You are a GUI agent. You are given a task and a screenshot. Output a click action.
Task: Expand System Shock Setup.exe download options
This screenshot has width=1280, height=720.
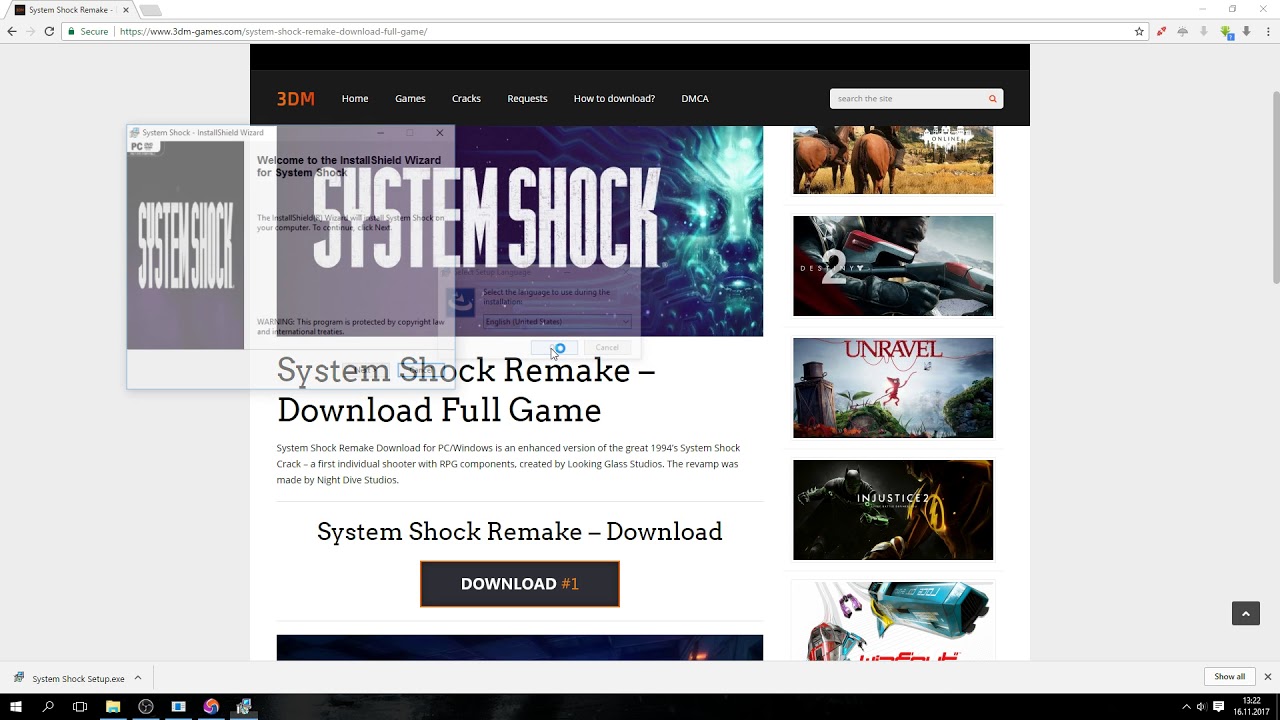pyautogui.click(x=138, y=677)
